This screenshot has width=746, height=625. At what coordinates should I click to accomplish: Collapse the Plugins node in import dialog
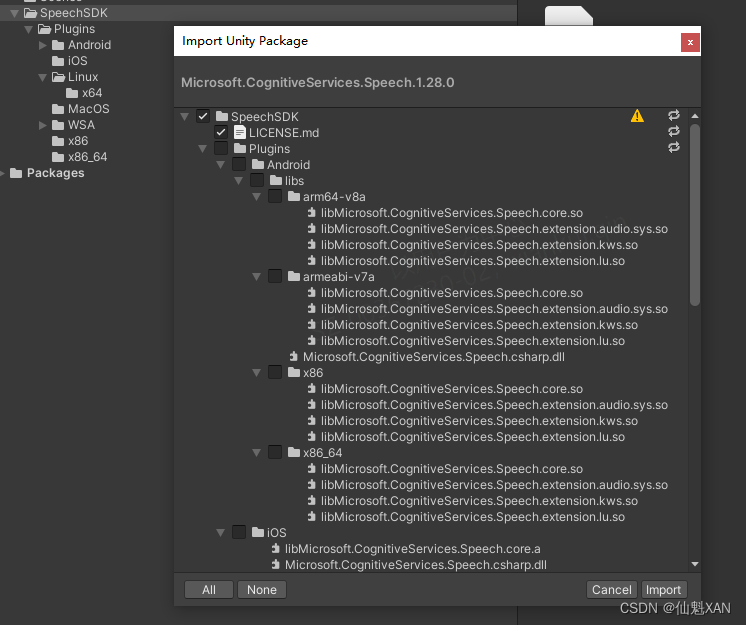203,149
